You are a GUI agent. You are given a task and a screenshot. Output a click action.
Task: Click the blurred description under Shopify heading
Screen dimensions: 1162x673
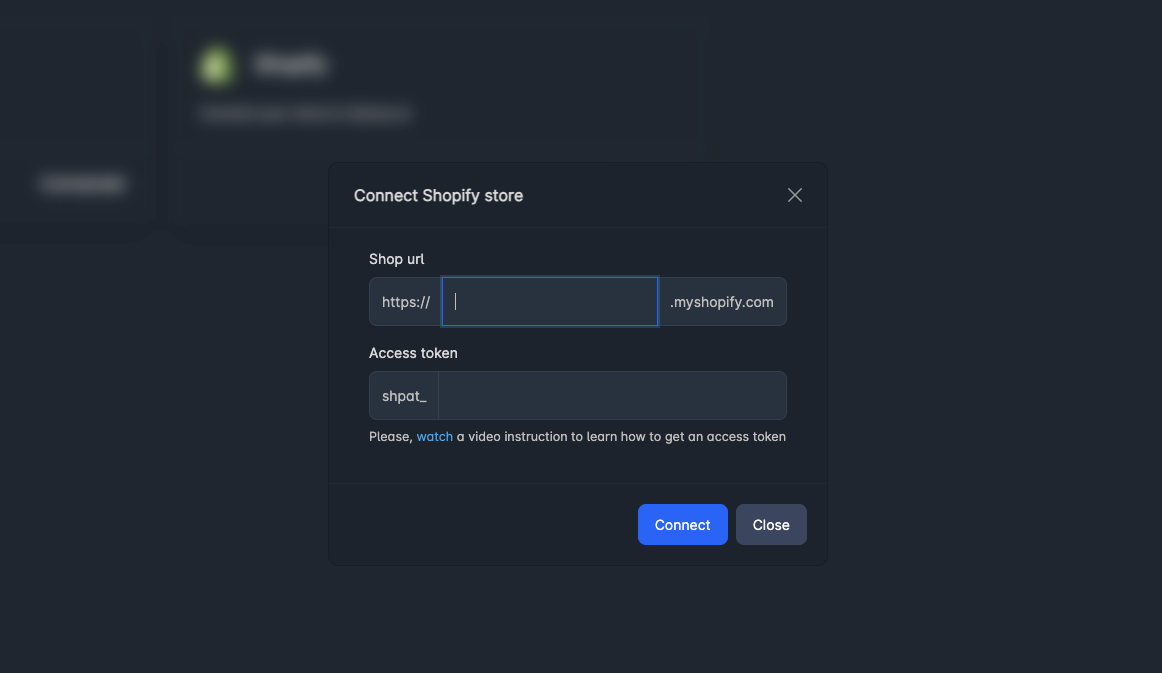(x=305, y=114)
